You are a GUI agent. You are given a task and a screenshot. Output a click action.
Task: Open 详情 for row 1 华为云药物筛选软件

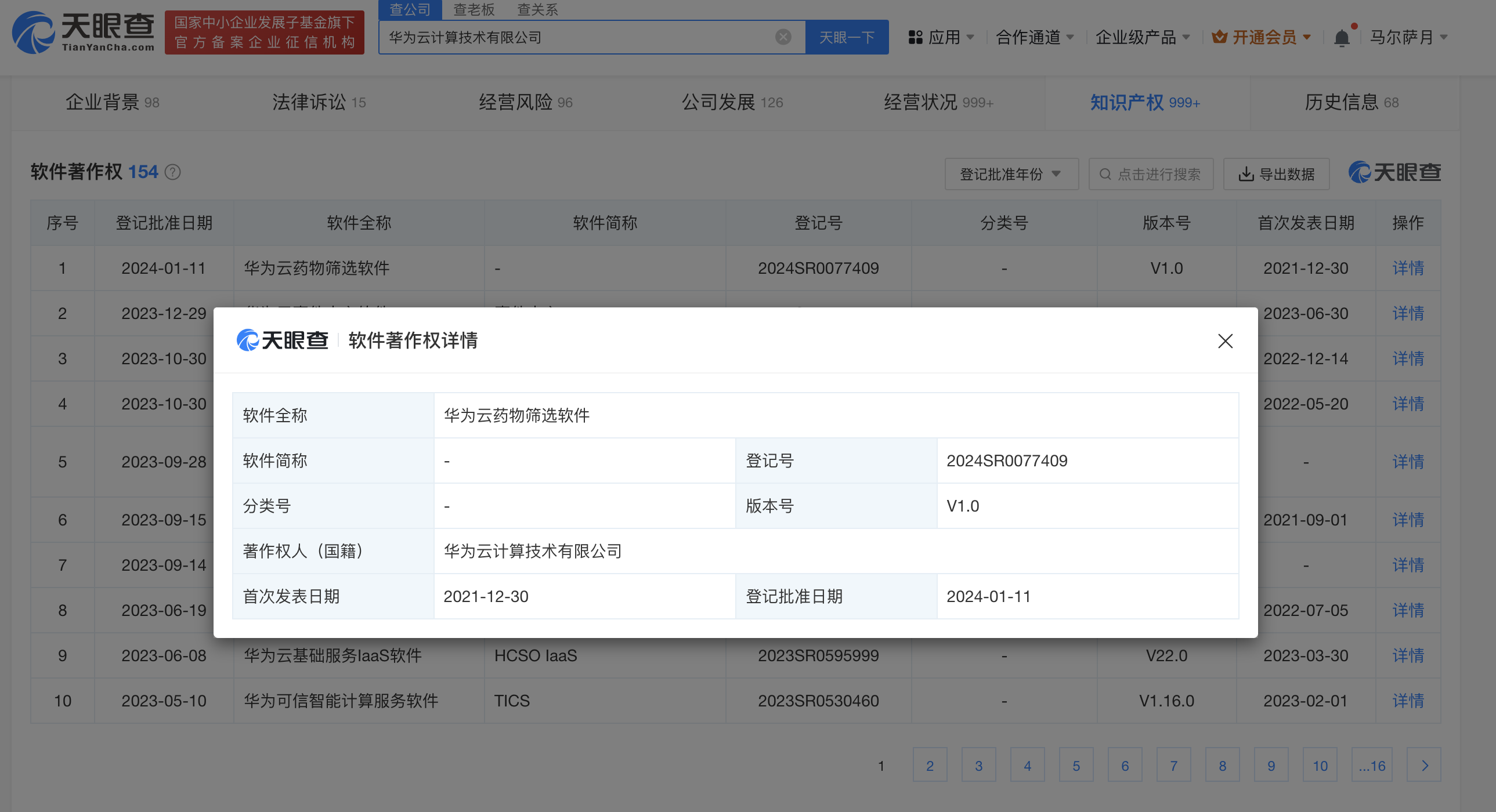coord(1408,268)
